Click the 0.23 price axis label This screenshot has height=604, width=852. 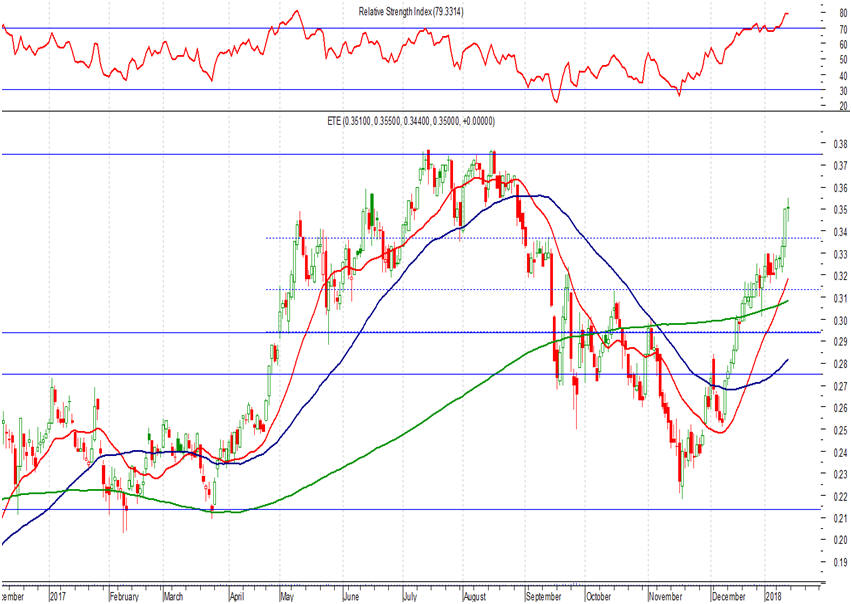click(x=841, y=474)
